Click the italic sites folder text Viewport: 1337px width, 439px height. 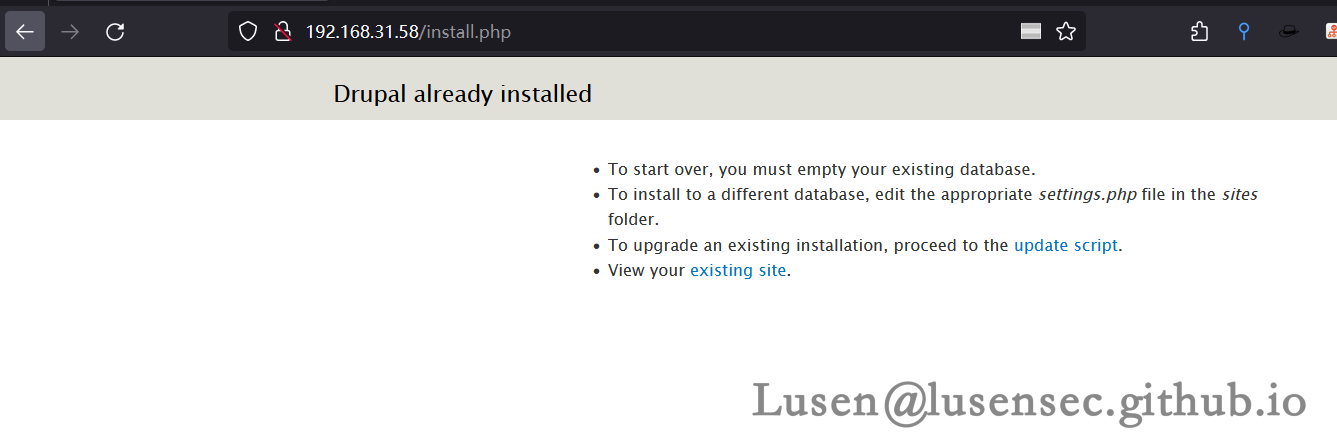pos(1239,194)
